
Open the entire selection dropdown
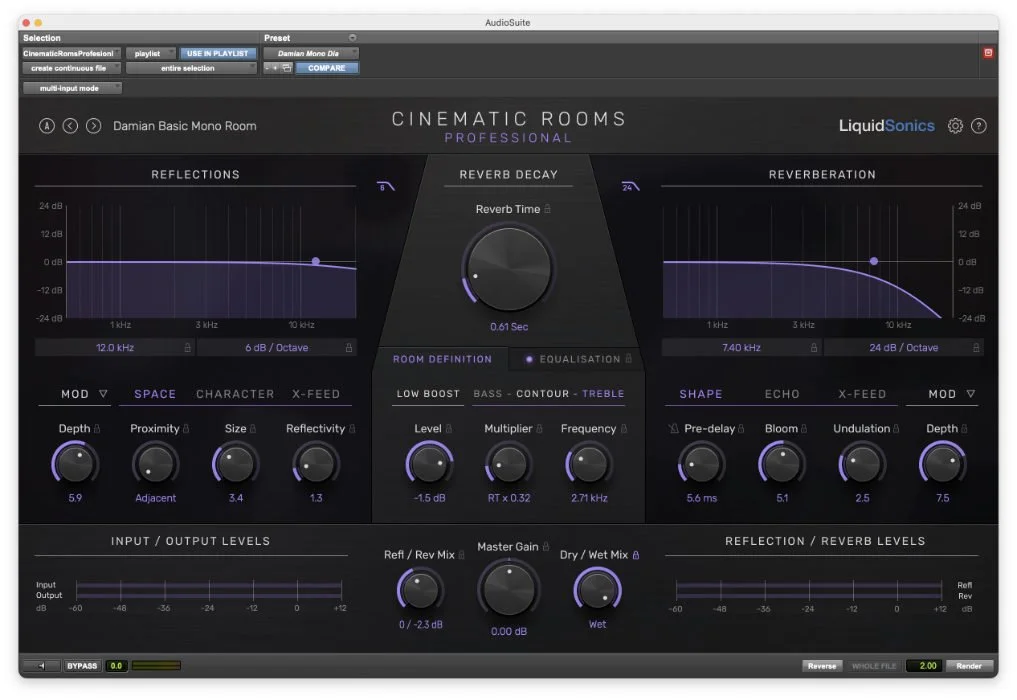(191, 67)
